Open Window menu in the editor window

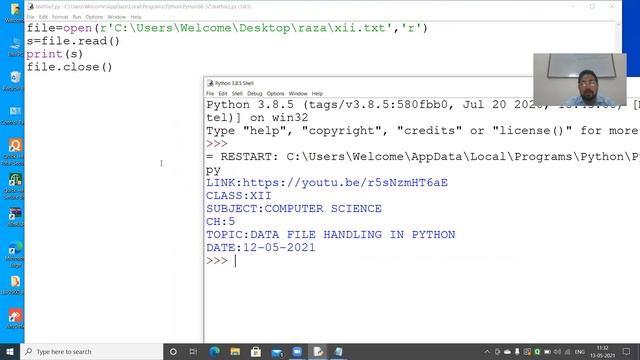click(x=117, y=17)
